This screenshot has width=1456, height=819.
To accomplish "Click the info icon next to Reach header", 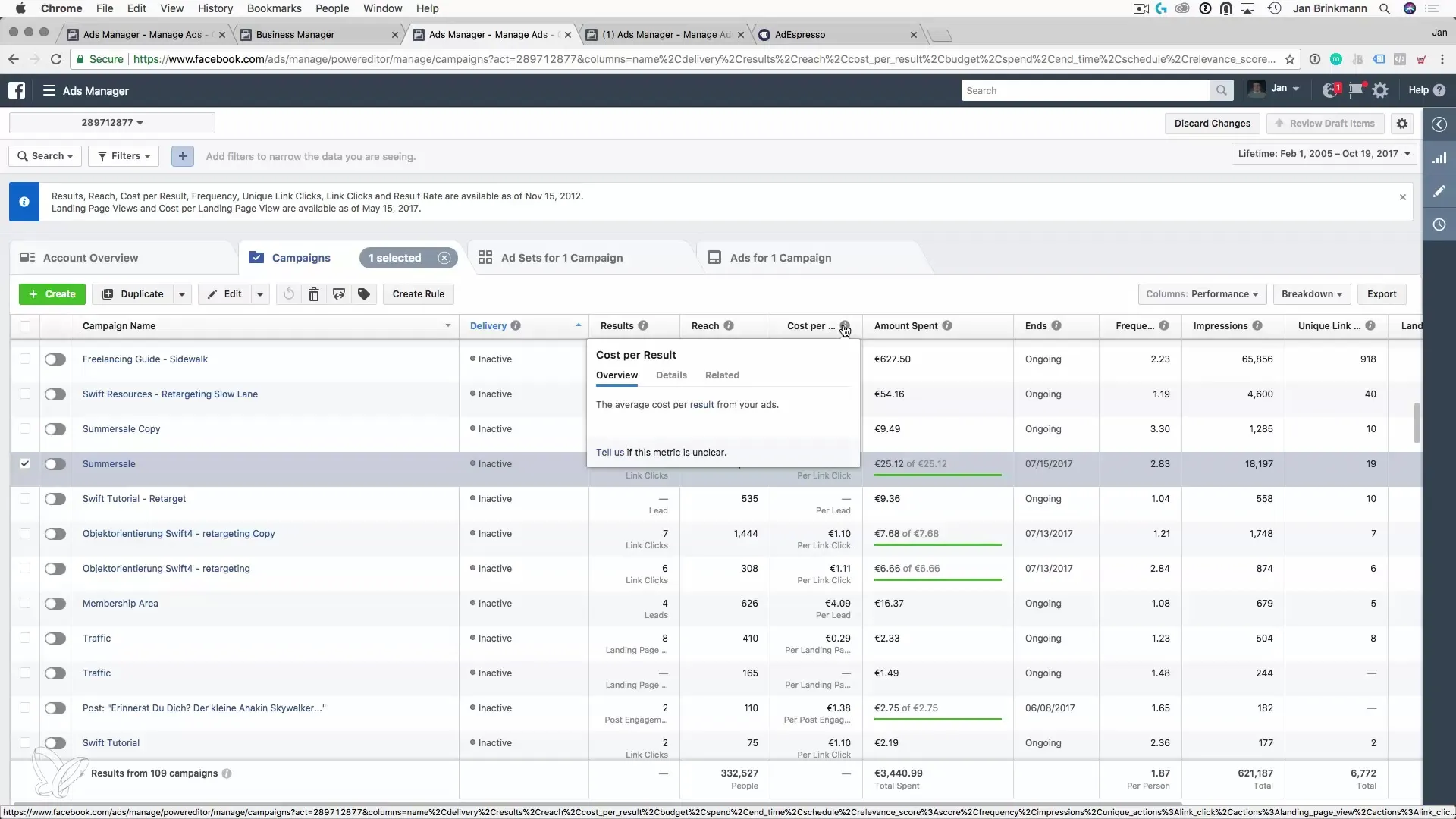I will [729, 326].
